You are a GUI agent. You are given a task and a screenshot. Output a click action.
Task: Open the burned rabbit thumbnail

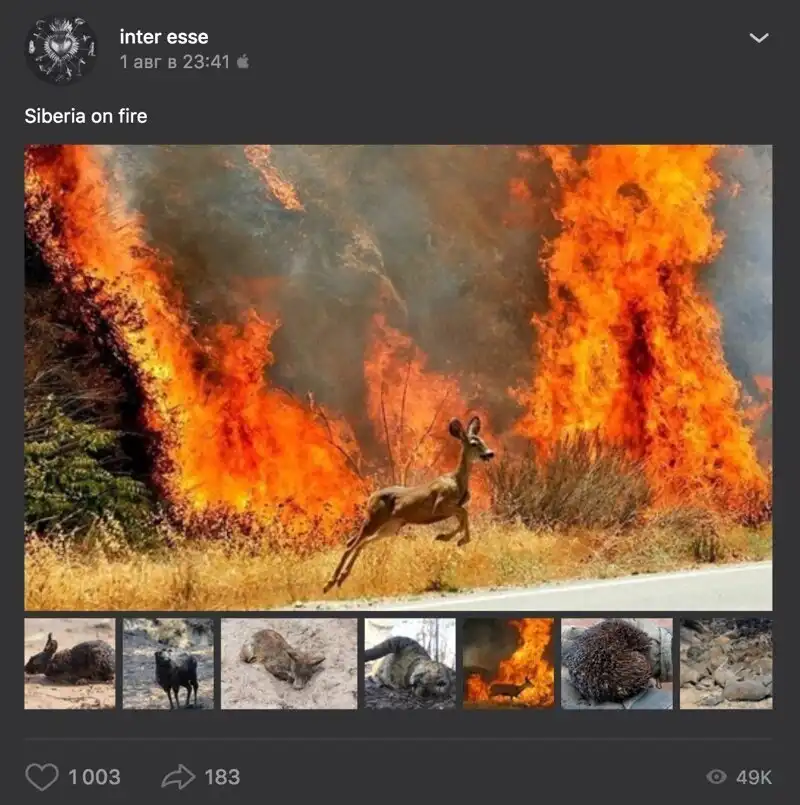click(x=70, y=663)
